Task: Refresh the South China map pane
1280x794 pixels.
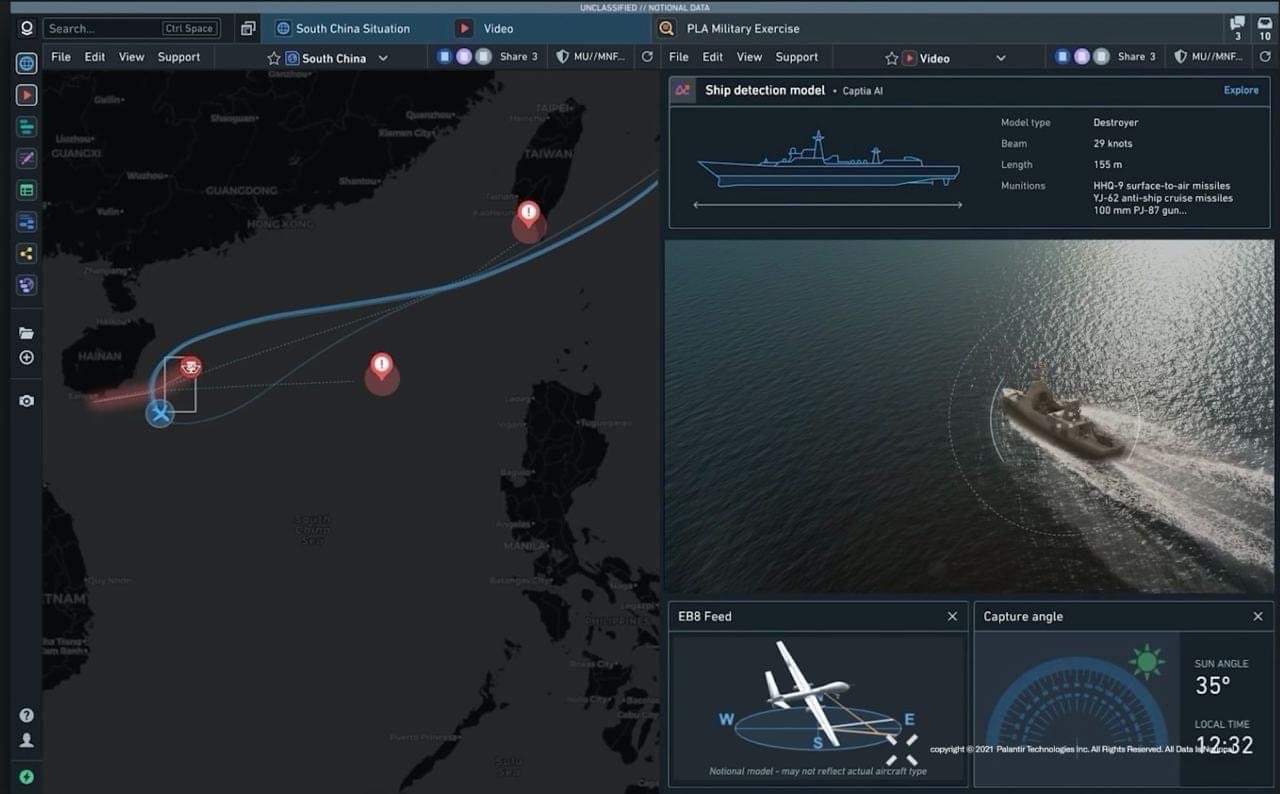Action: pos(647,57)
